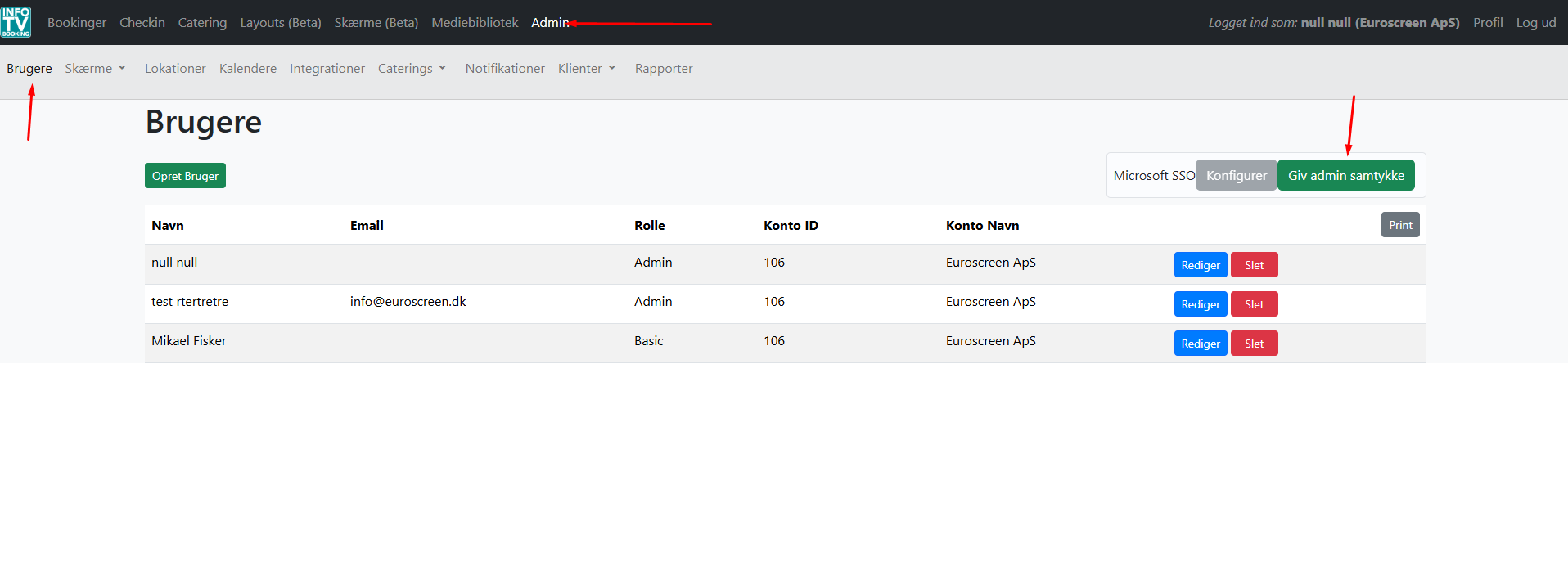The height and width of the screenshot is (580, 1568).
Task: Open Catering in top navigation
Action: (x=202, y=23)
